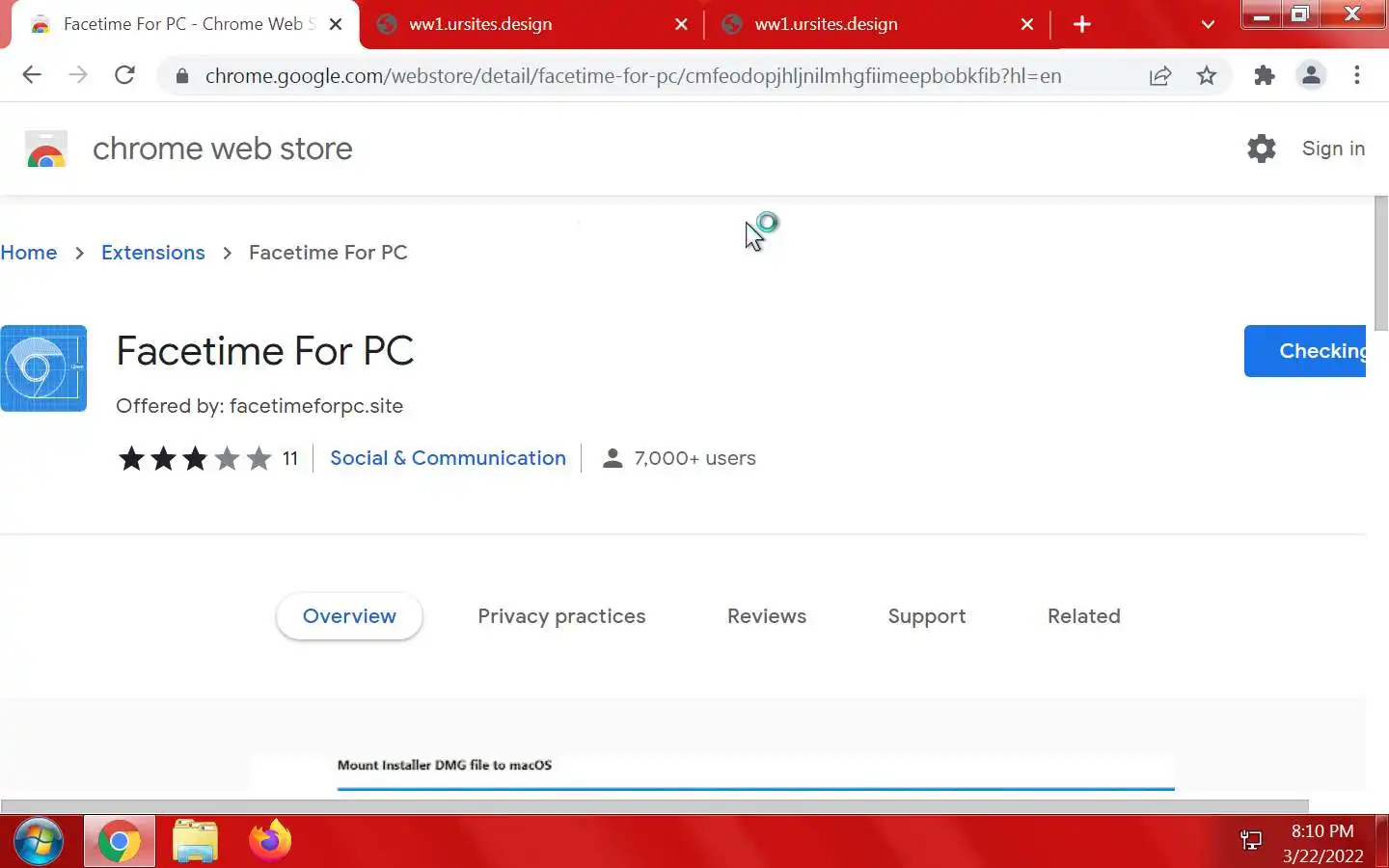Select the Support tab
Image resolution: width=1389 pixels, height=868 pixels.
coord(927,616)
